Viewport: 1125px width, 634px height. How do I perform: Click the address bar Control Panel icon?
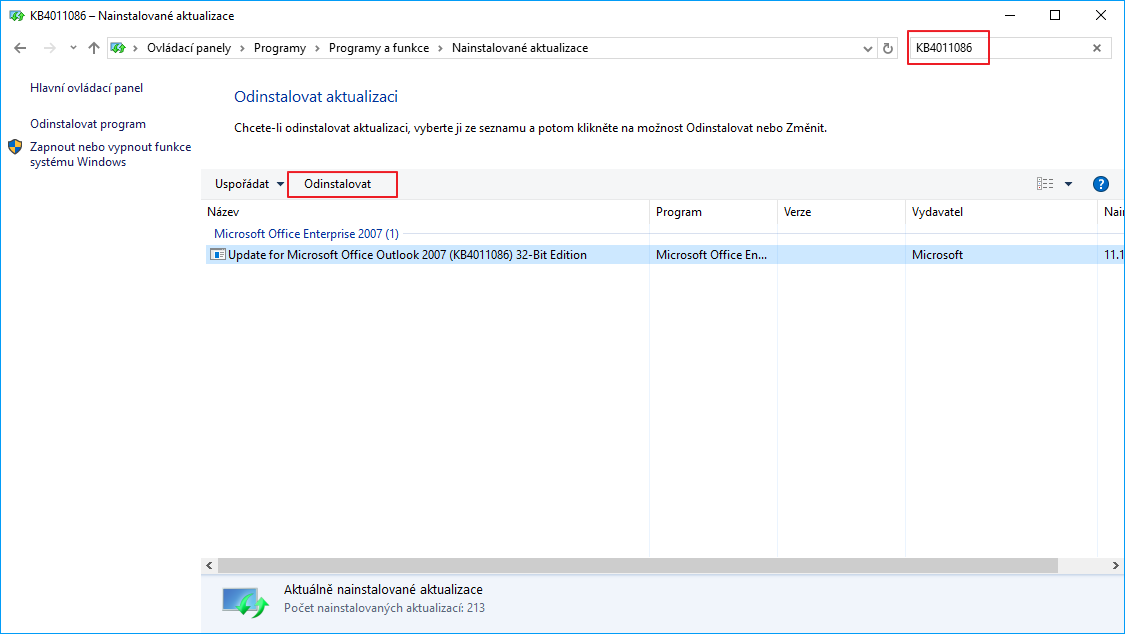118,48
